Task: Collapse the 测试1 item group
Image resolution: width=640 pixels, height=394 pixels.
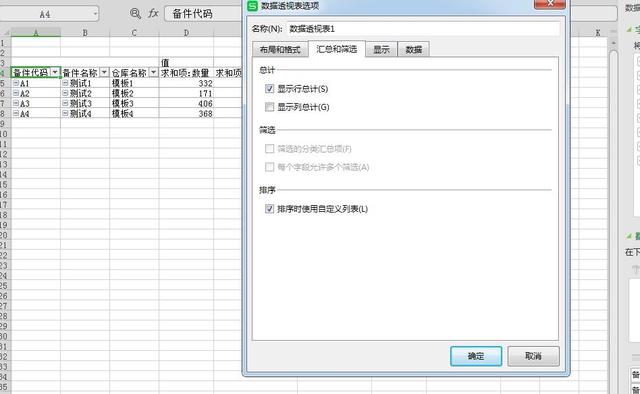Action: [x=65, y=83]
